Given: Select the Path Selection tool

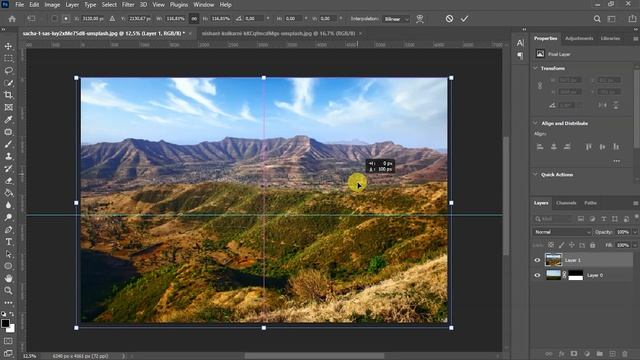Looking at the screenshot, I should tap(8, 254).
